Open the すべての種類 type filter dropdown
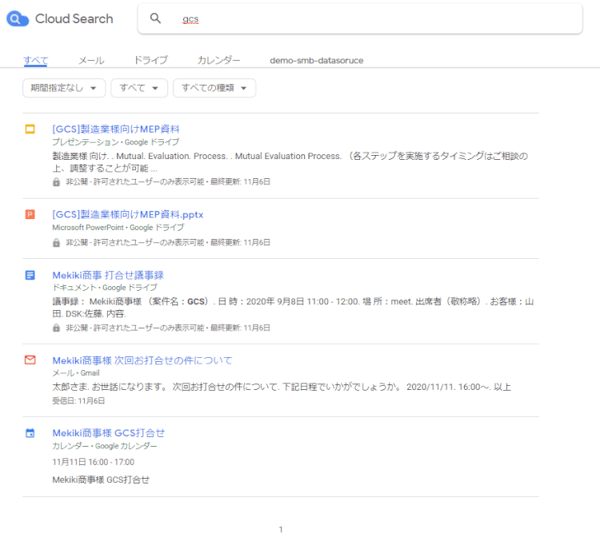Image resolution: width=600 pixels, height=549 pixels. [x=214, y=88]
